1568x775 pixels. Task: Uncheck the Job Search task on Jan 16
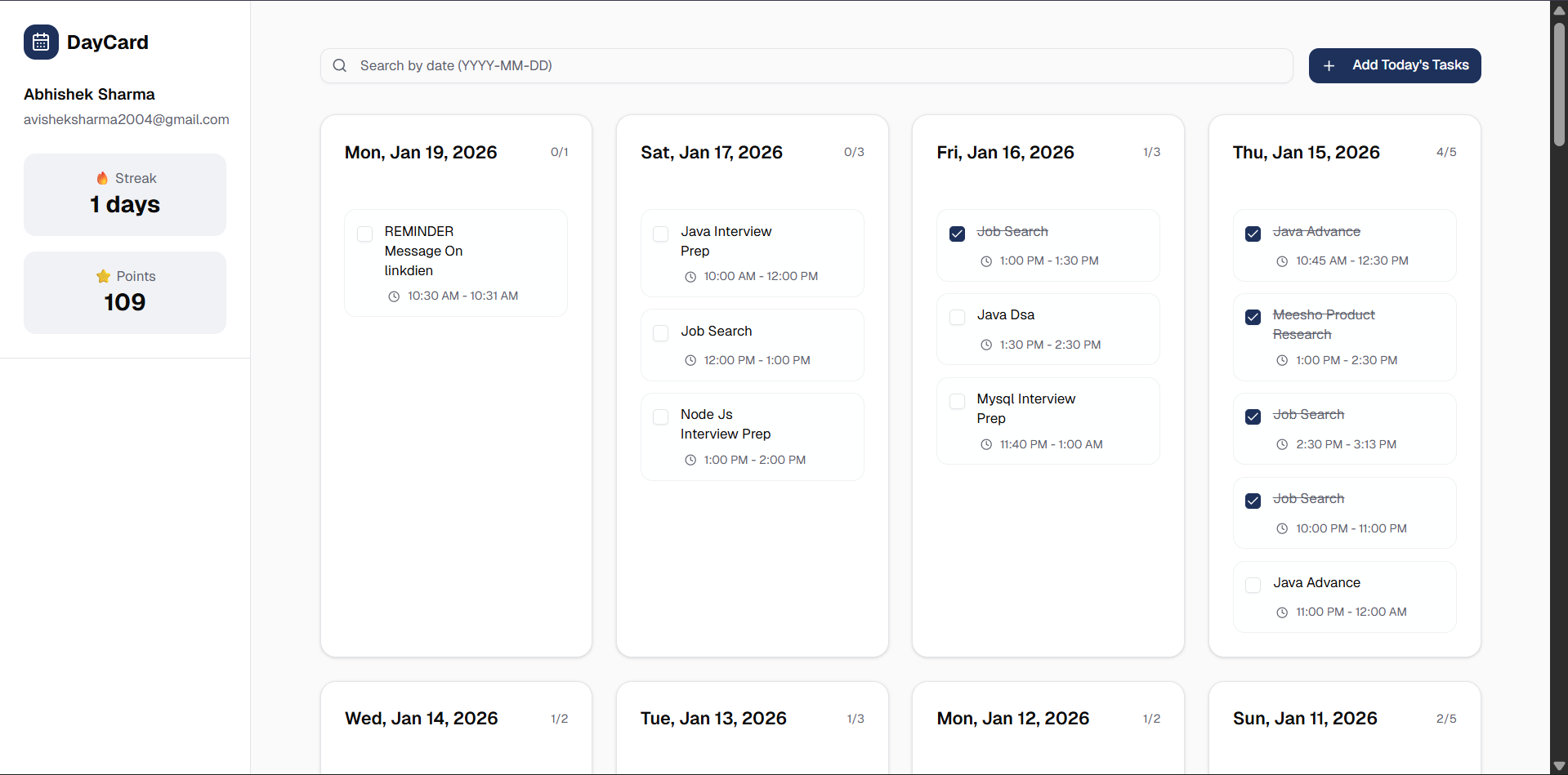(x=957, y=234)
